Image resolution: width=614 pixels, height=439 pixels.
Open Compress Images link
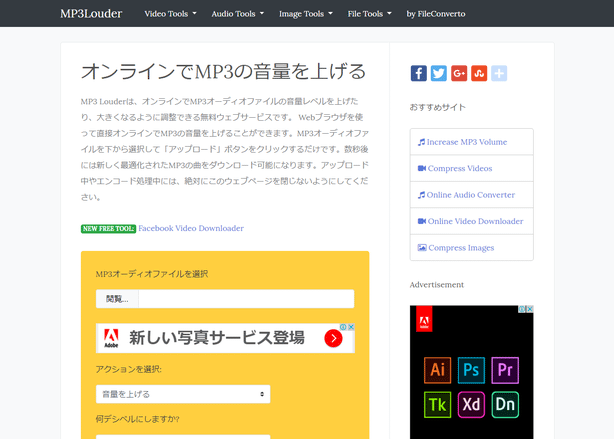coord(461,248)
